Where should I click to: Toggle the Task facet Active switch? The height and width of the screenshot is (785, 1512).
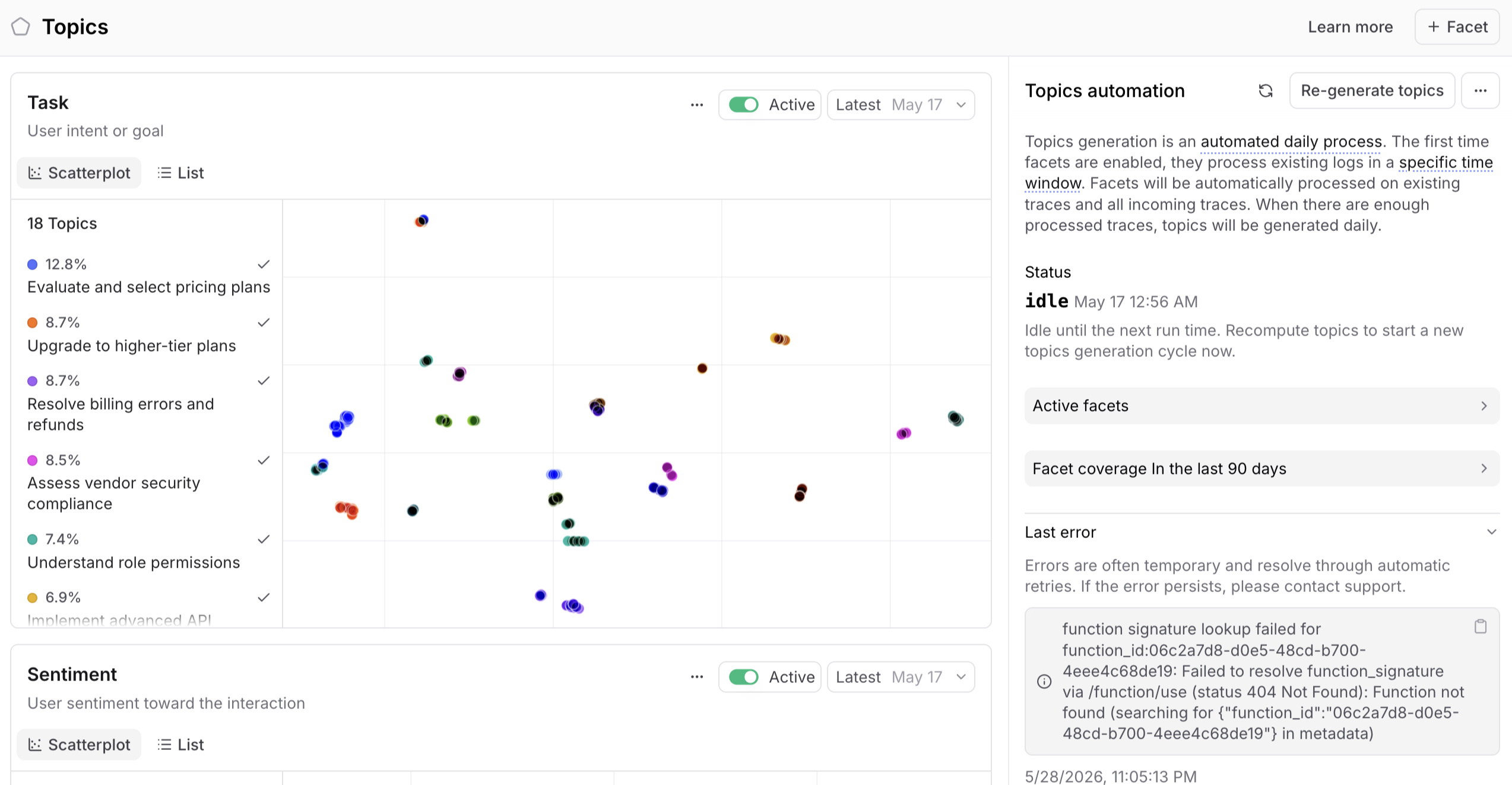click(743, 105)
